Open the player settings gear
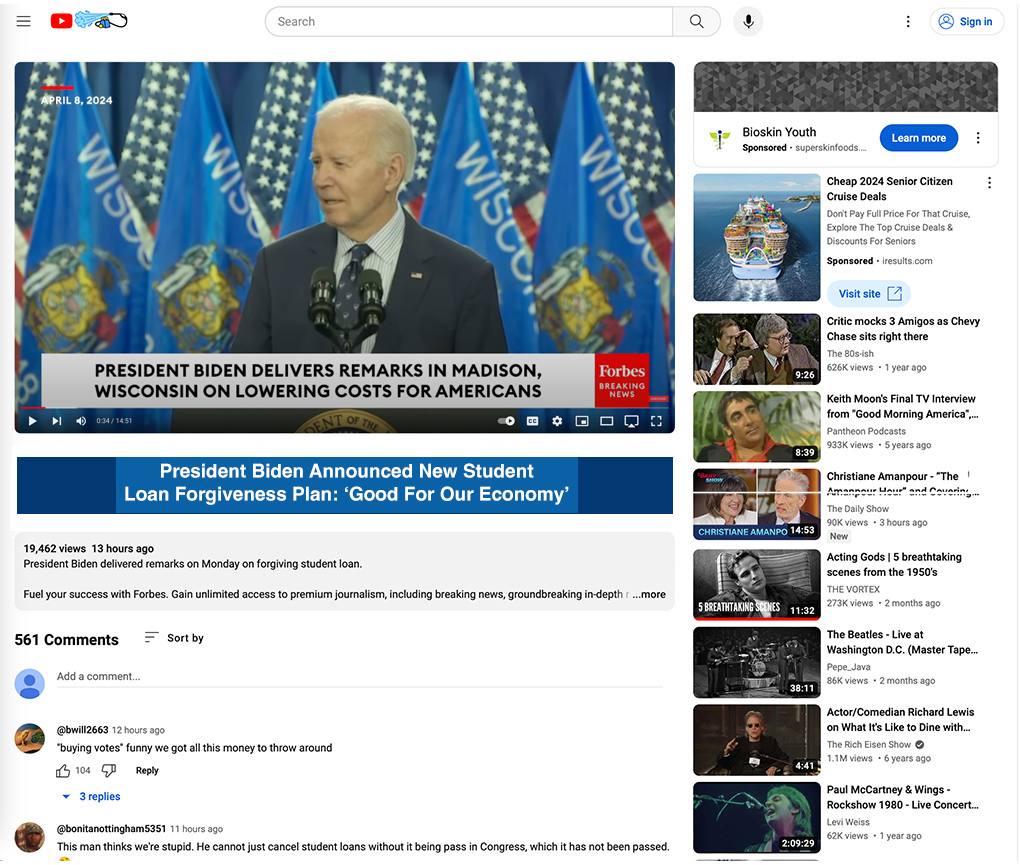 (557, 421)
